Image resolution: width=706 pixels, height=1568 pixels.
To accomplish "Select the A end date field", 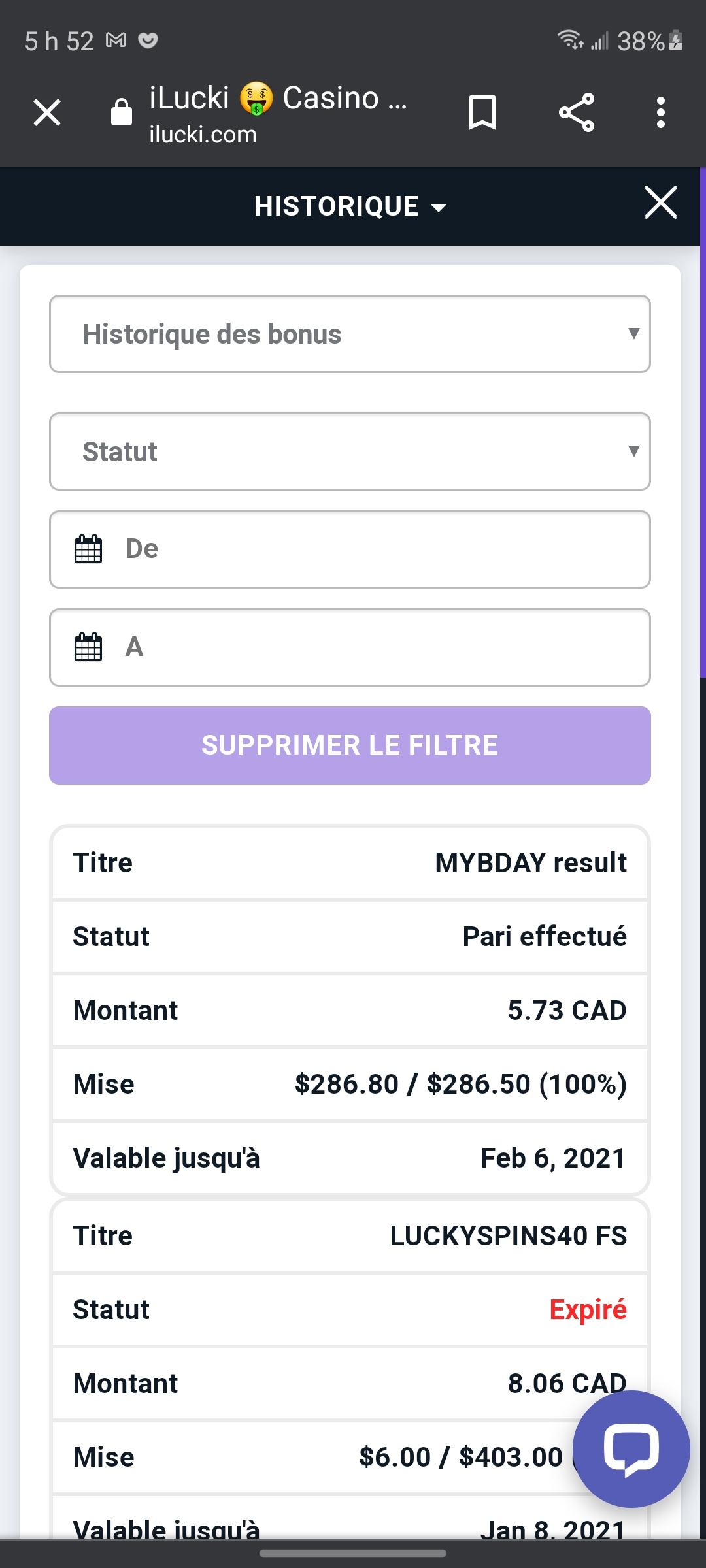I will coord(379,647).
